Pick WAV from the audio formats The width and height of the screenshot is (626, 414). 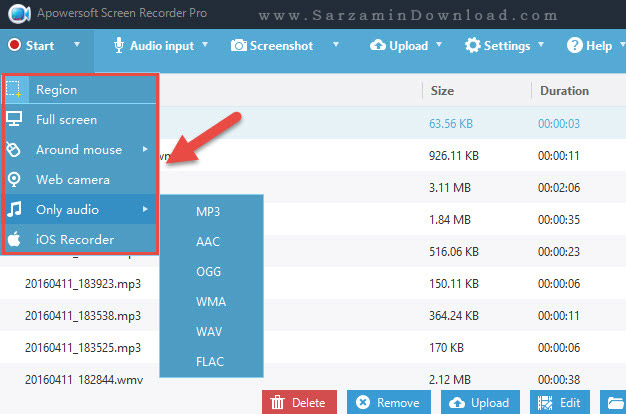pyautogui.click(x=209, y=331)
